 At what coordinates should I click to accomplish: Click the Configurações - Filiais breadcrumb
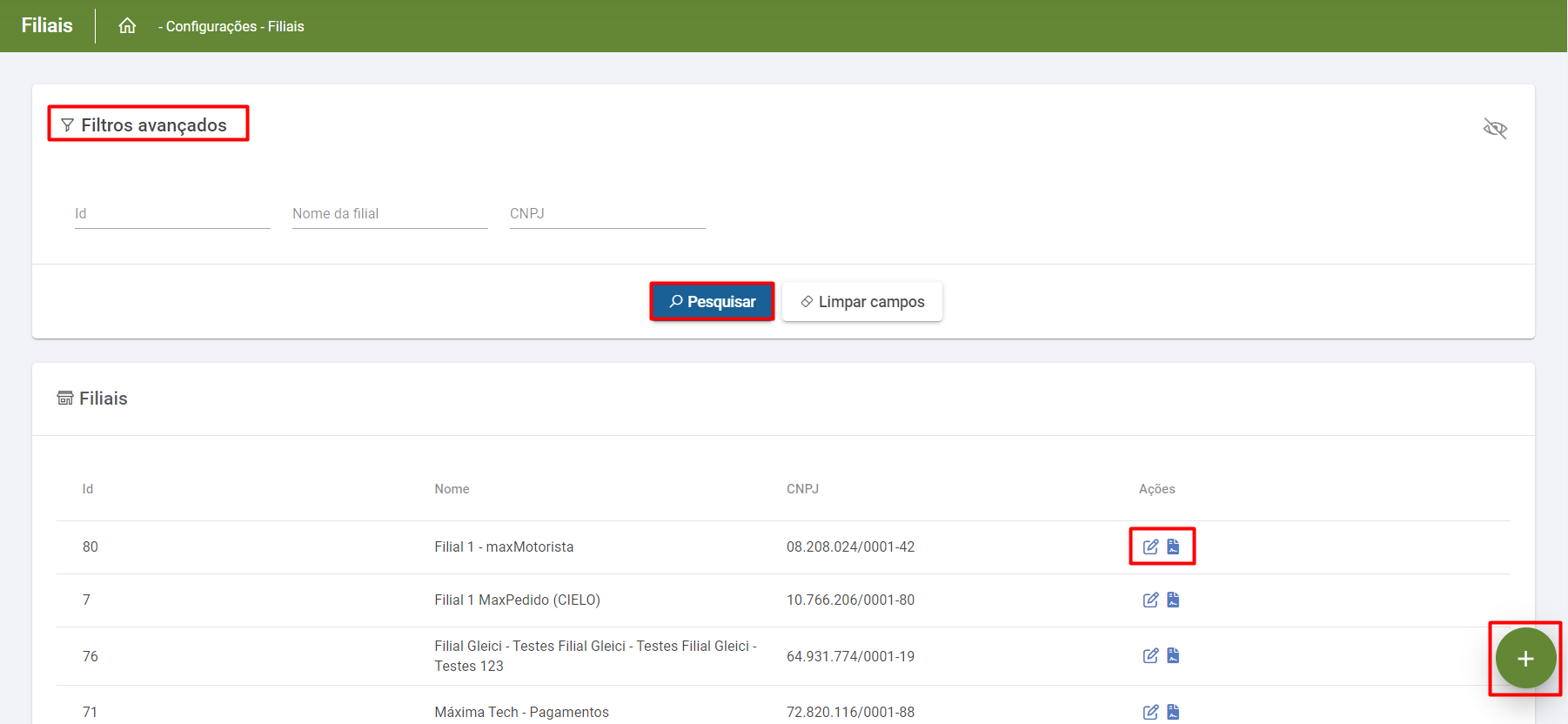coord(231,27)
